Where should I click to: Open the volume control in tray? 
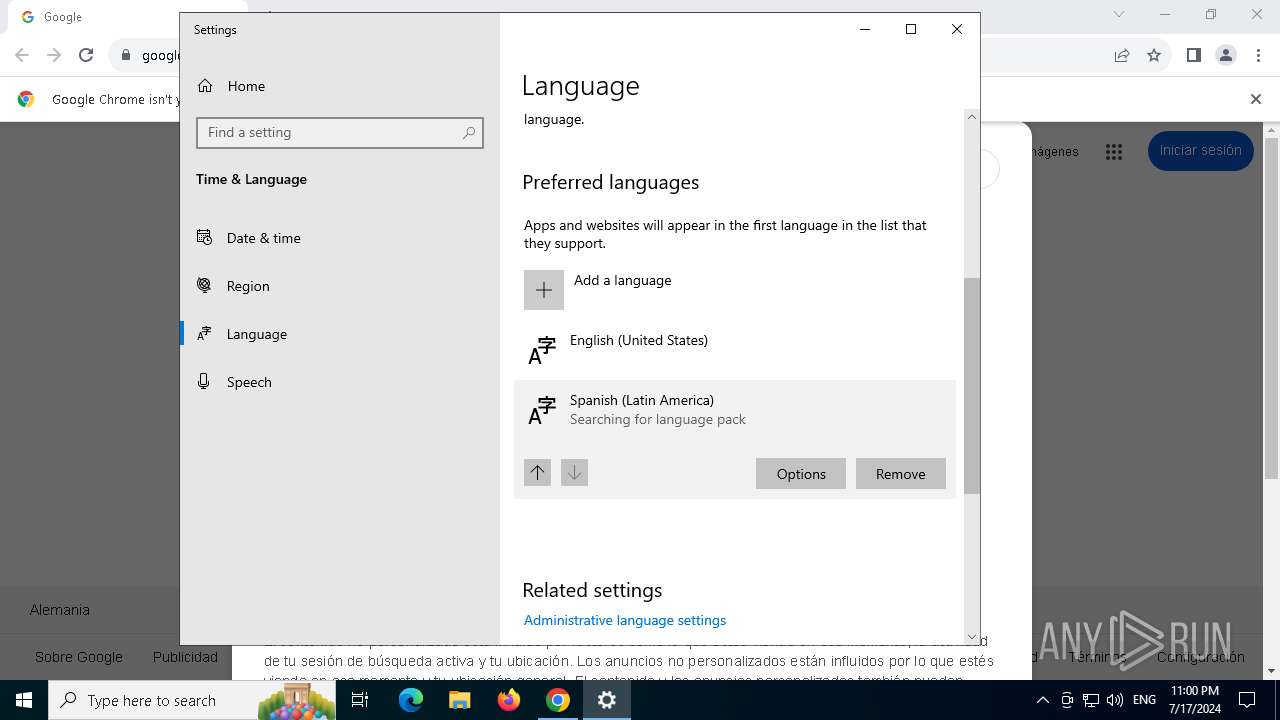(x=1115, y=700)
